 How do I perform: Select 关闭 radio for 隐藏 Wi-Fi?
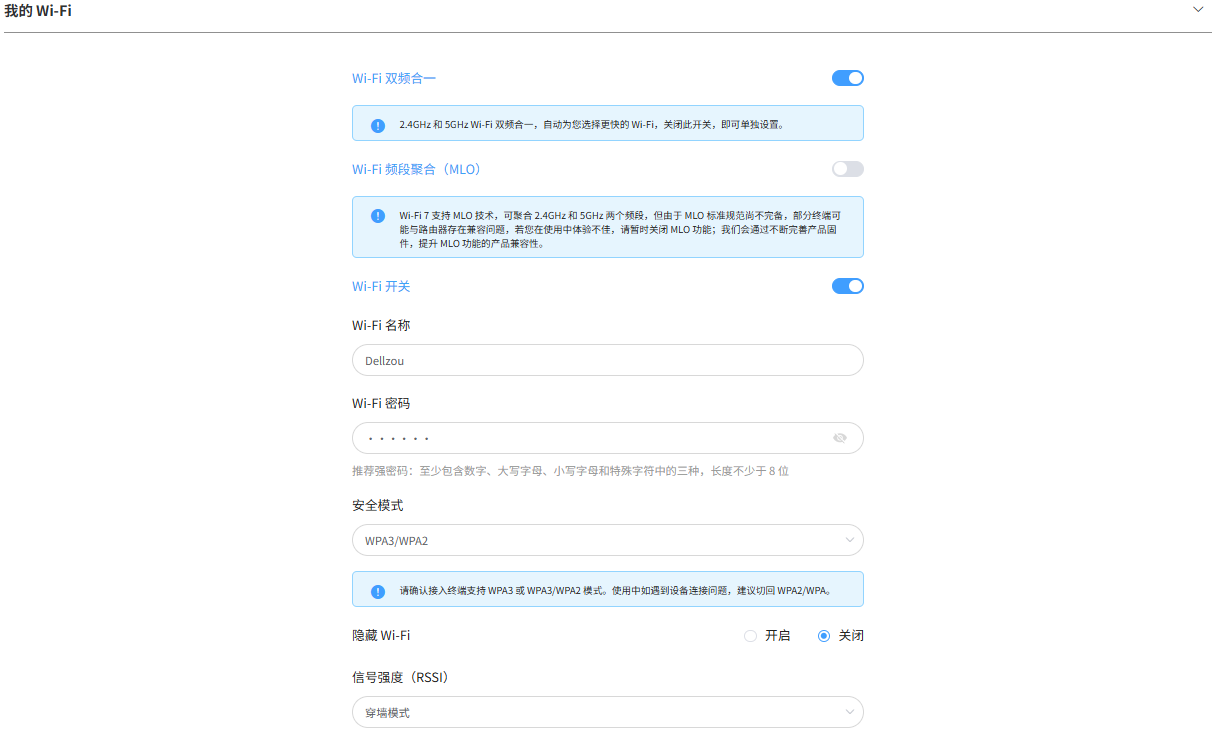click(x=824, y=636)
